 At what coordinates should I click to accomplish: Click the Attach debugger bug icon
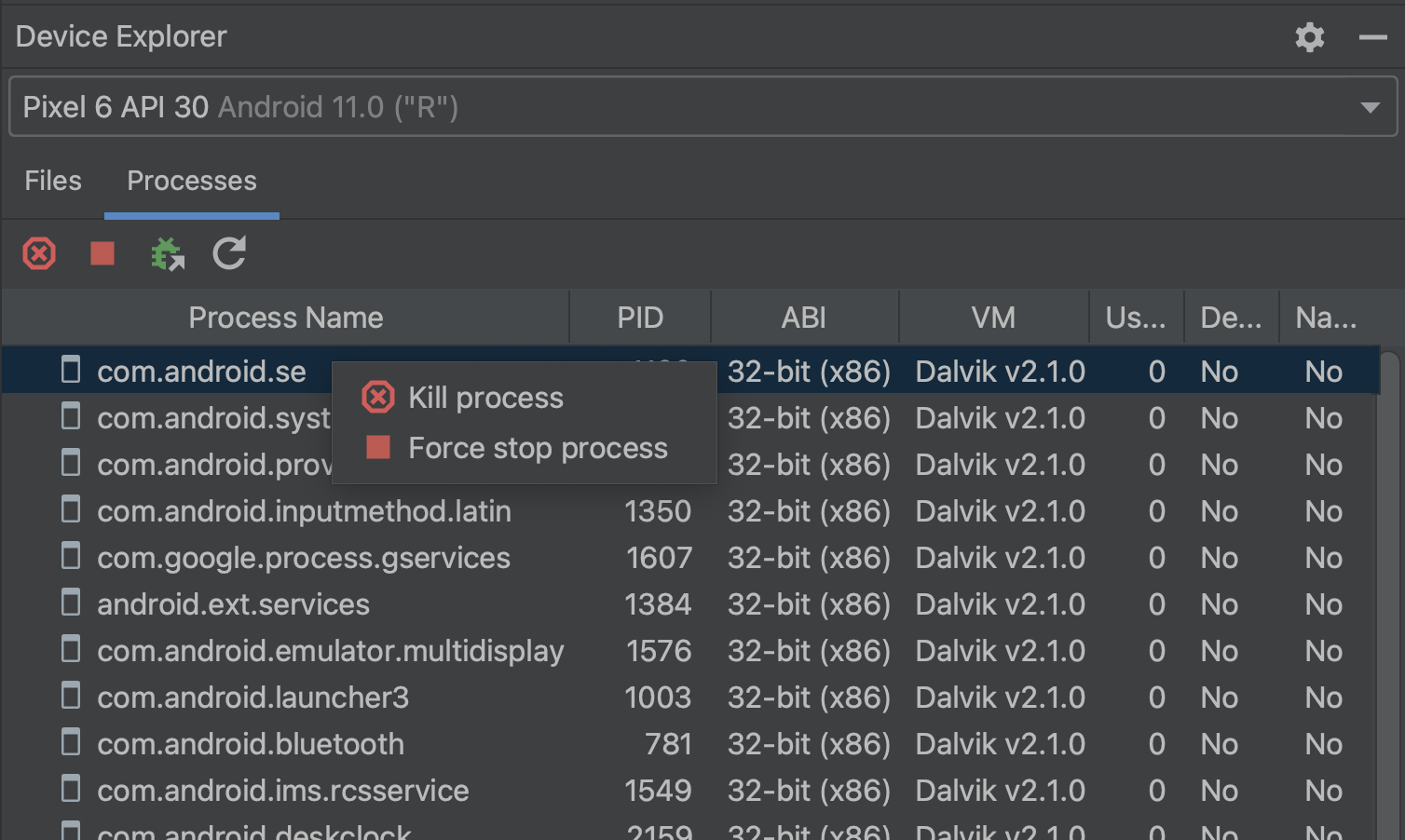click(x=167, y=253)
